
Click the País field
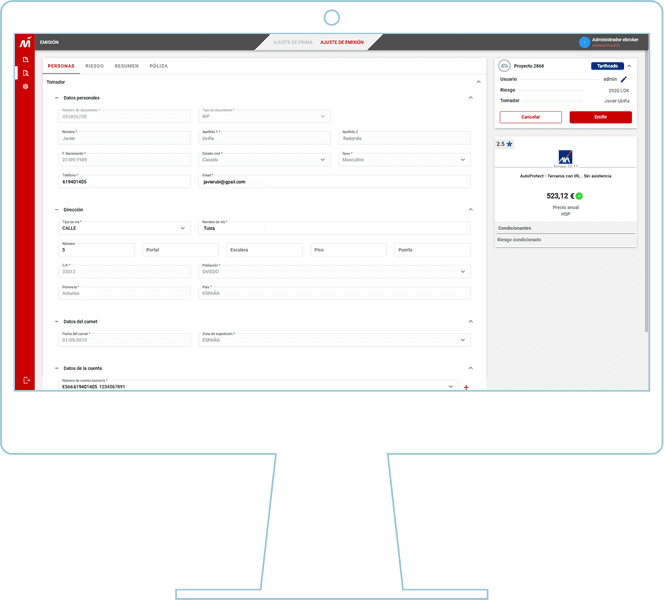point(334,293)
